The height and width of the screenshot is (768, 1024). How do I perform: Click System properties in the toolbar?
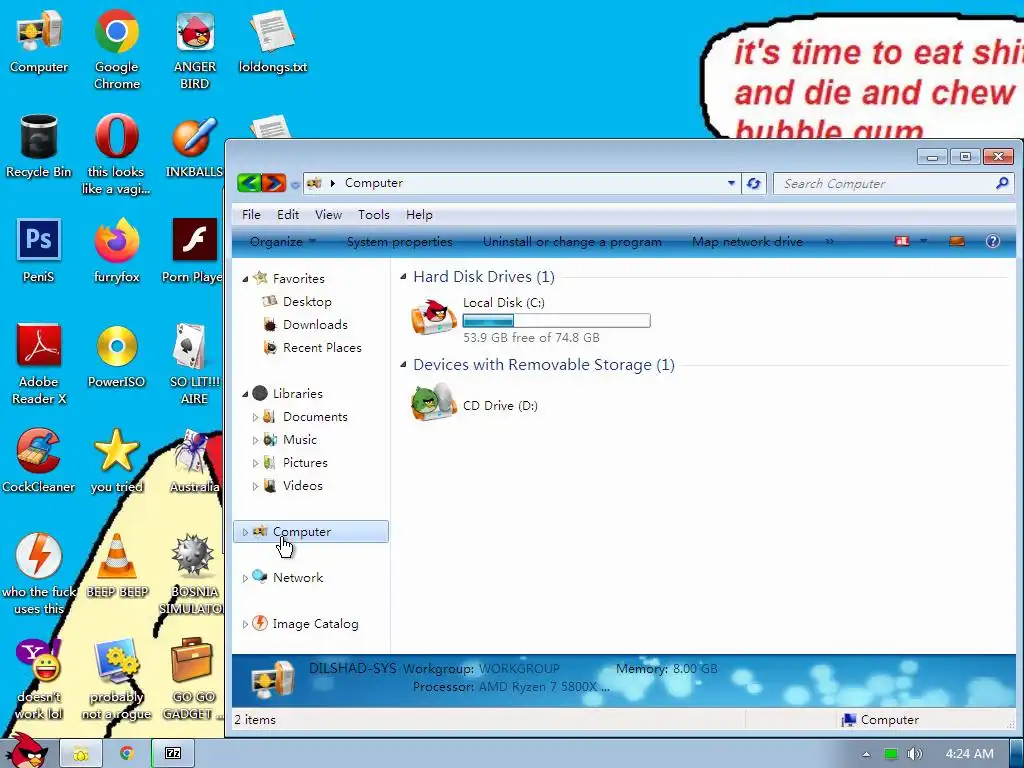pyautogui.click(x=400, y=242)
